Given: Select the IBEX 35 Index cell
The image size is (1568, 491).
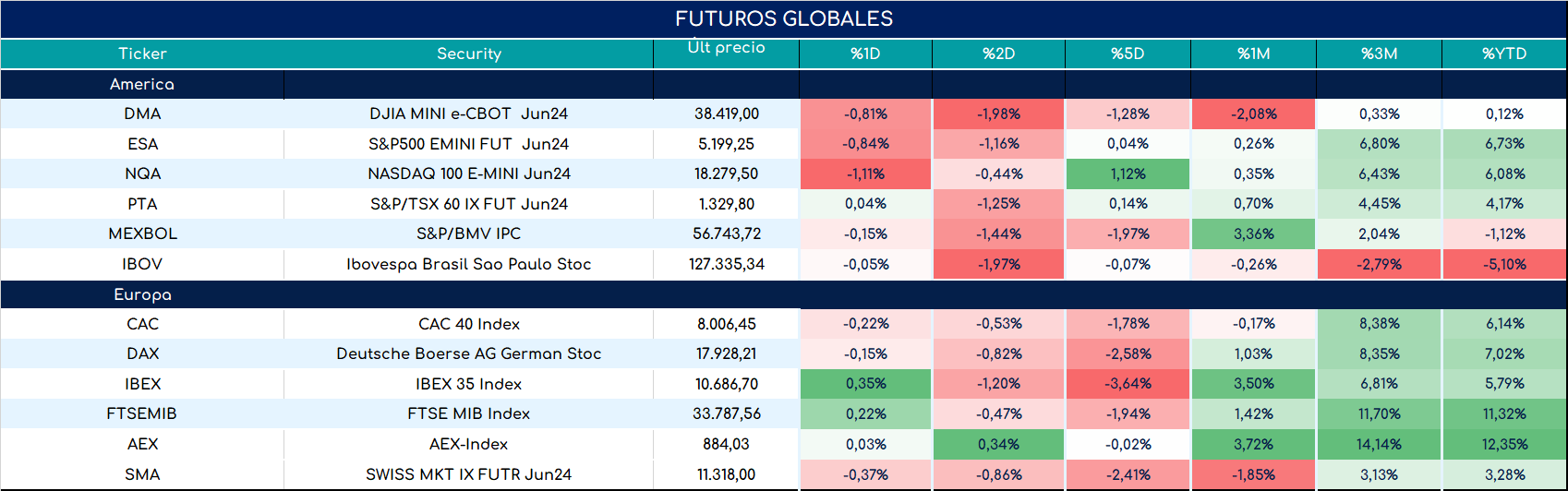Looking at the screenshot, I should point(468,384).
